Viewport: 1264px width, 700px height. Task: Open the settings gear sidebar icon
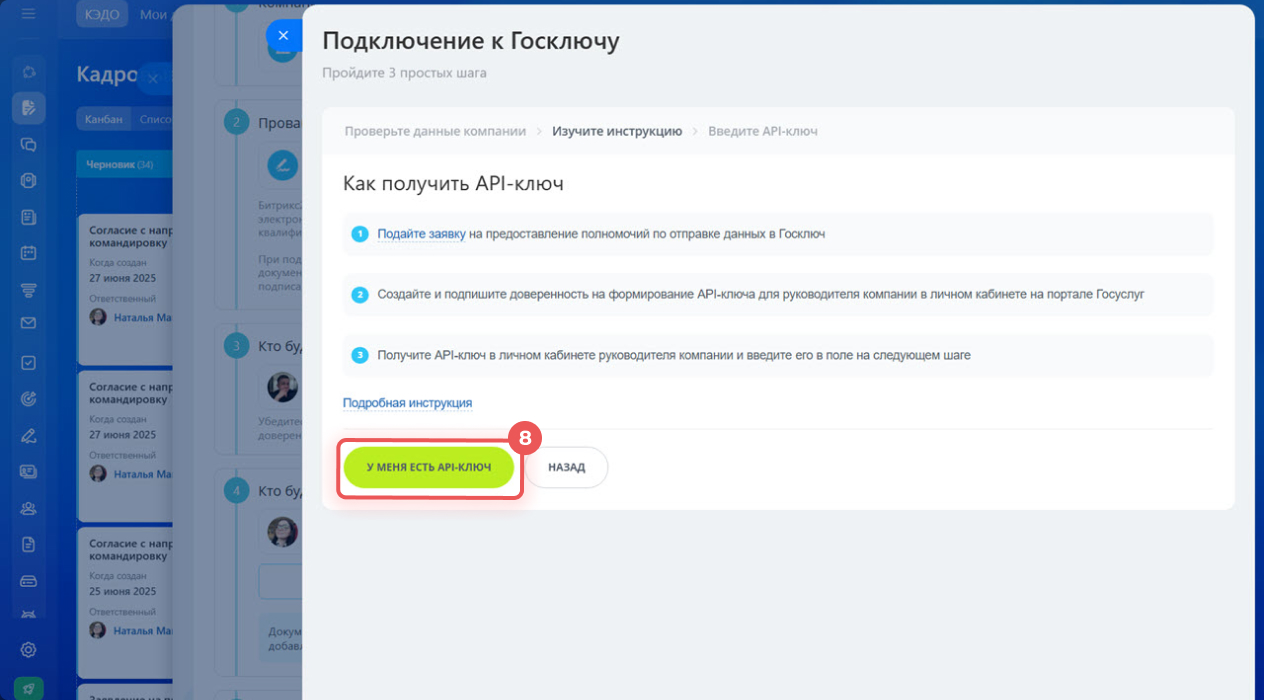[x=28, y=650]
